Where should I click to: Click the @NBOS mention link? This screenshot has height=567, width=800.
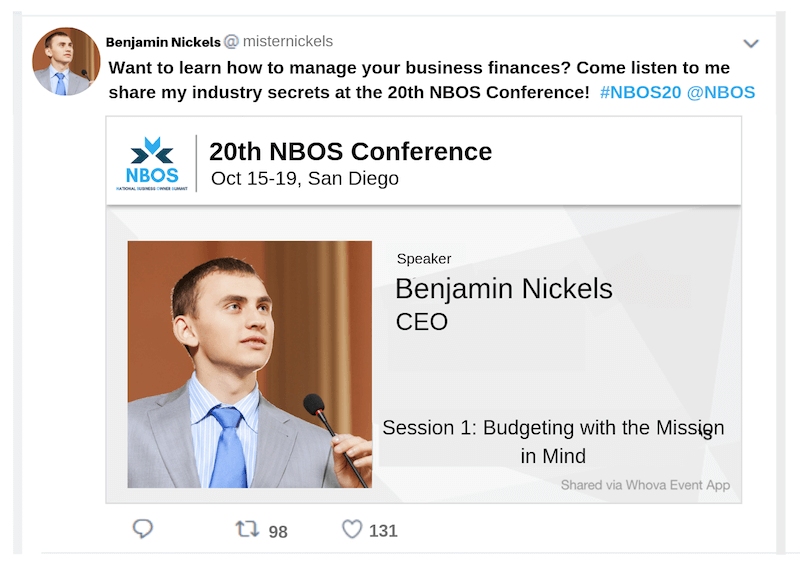click(721, 92)
